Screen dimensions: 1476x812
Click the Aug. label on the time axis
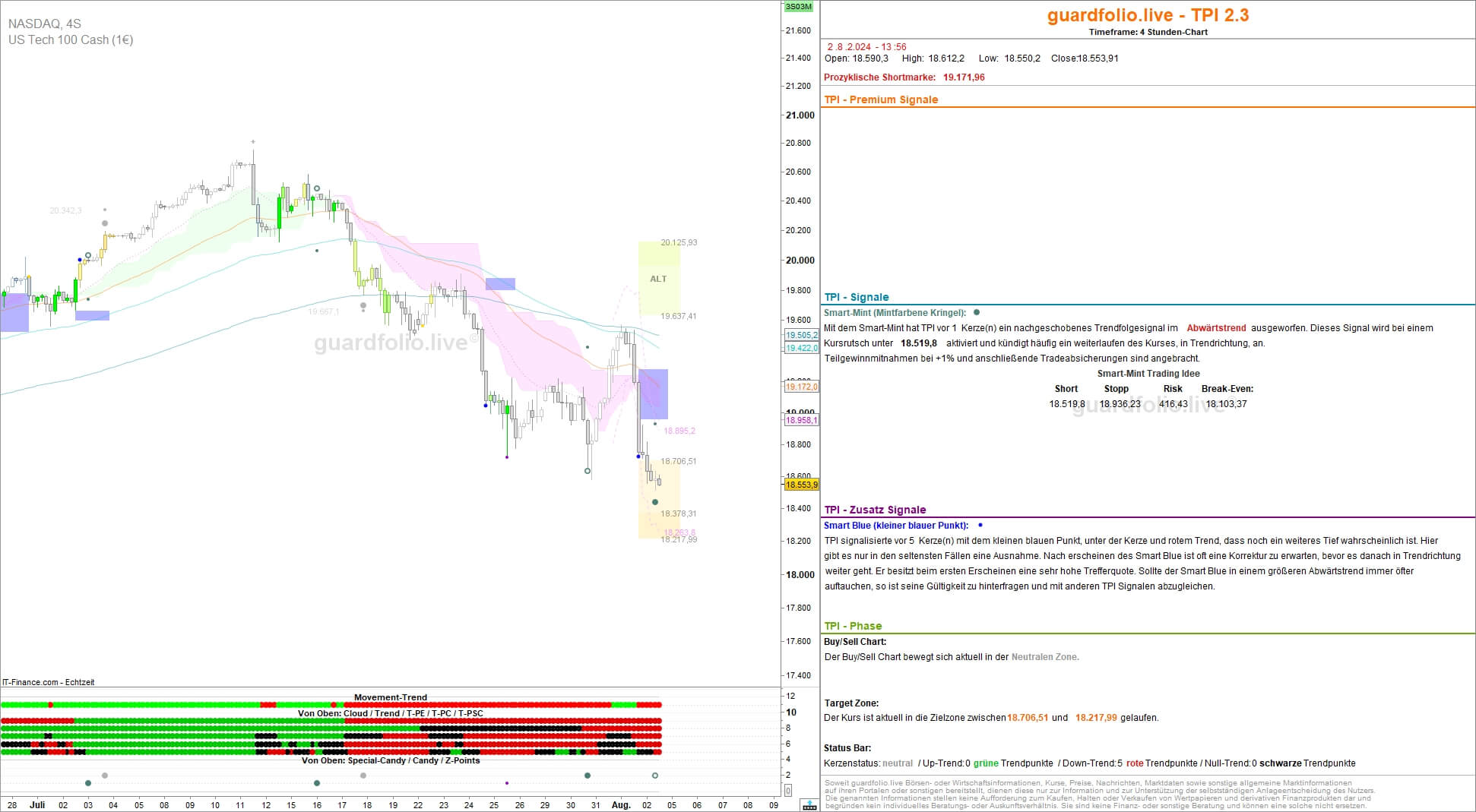[x=622, y=805]
